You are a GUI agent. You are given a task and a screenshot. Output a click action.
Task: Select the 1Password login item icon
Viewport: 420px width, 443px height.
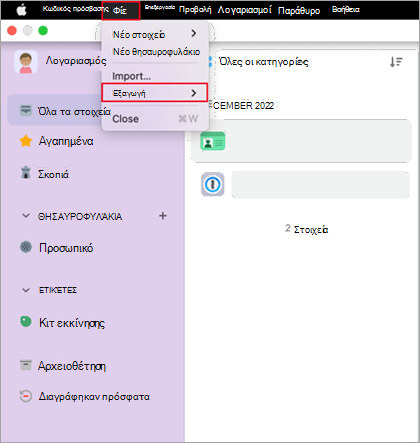[213, 184]
